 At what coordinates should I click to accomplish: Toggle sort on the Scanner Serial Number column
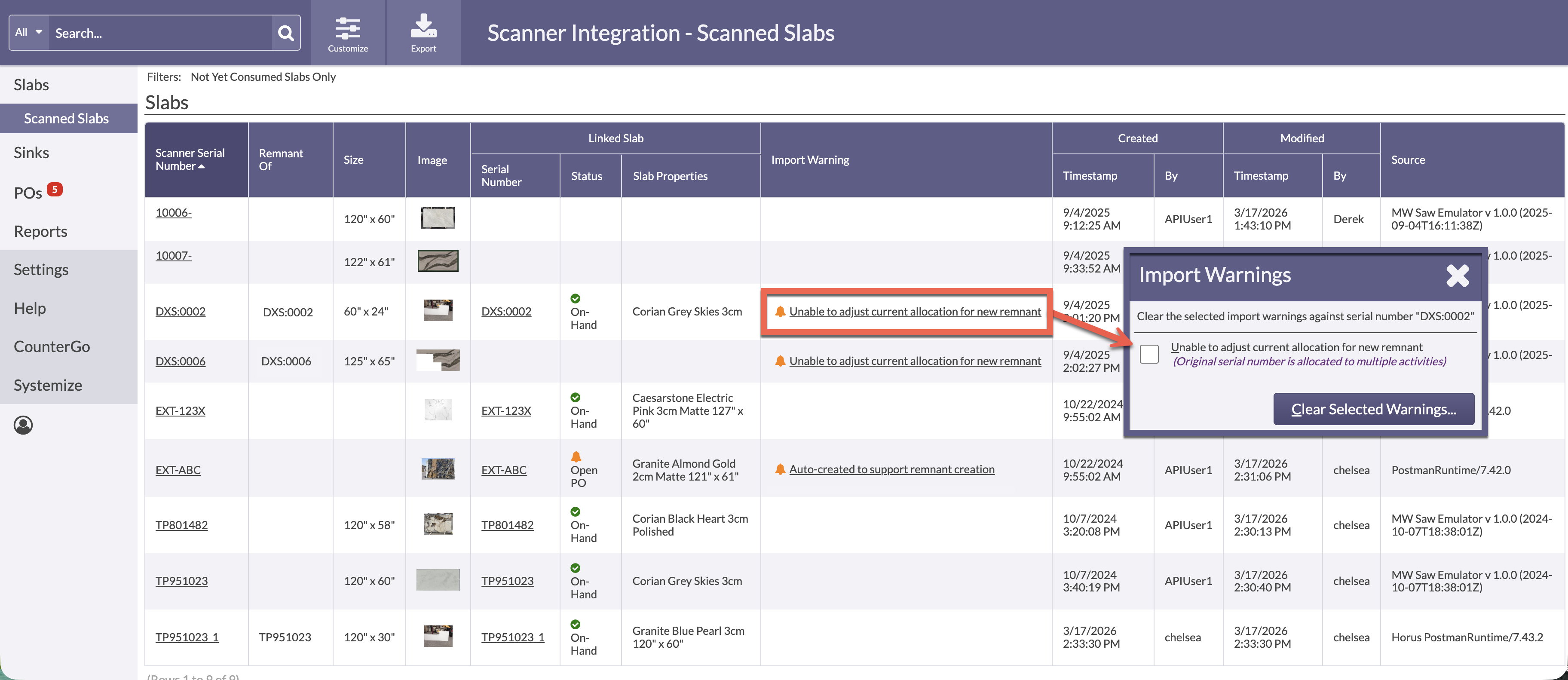point(190,159)
